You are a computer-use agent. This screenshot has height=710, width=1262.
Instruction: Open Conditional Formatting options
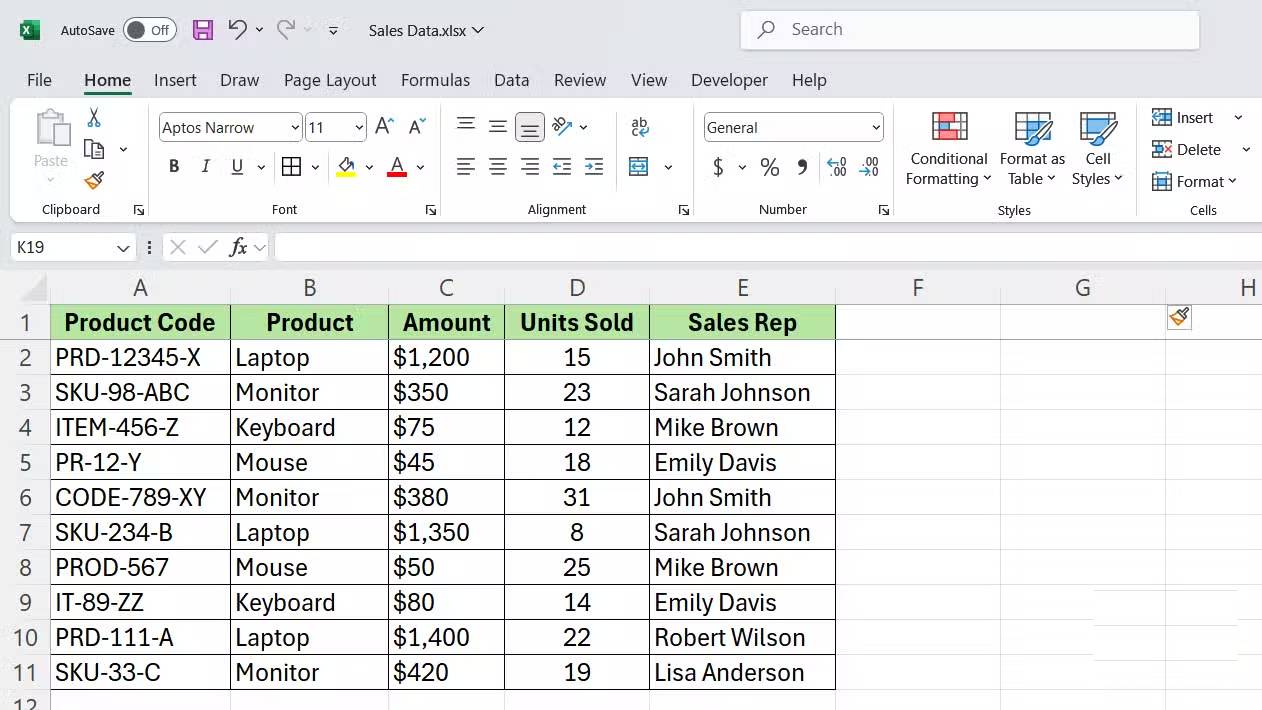(947, 150)
